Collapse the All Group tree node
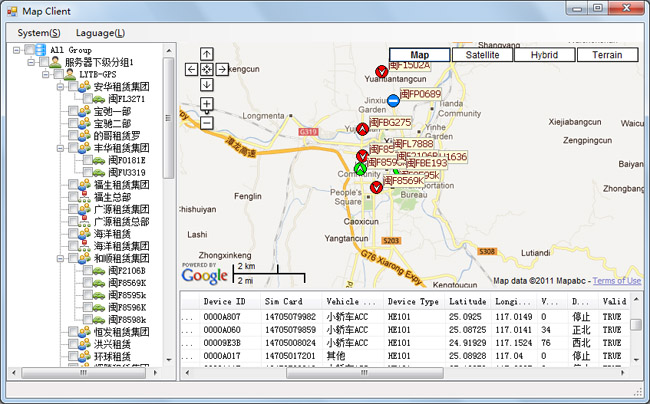Screen dimensions: 650x404 (x=16, y=50)
